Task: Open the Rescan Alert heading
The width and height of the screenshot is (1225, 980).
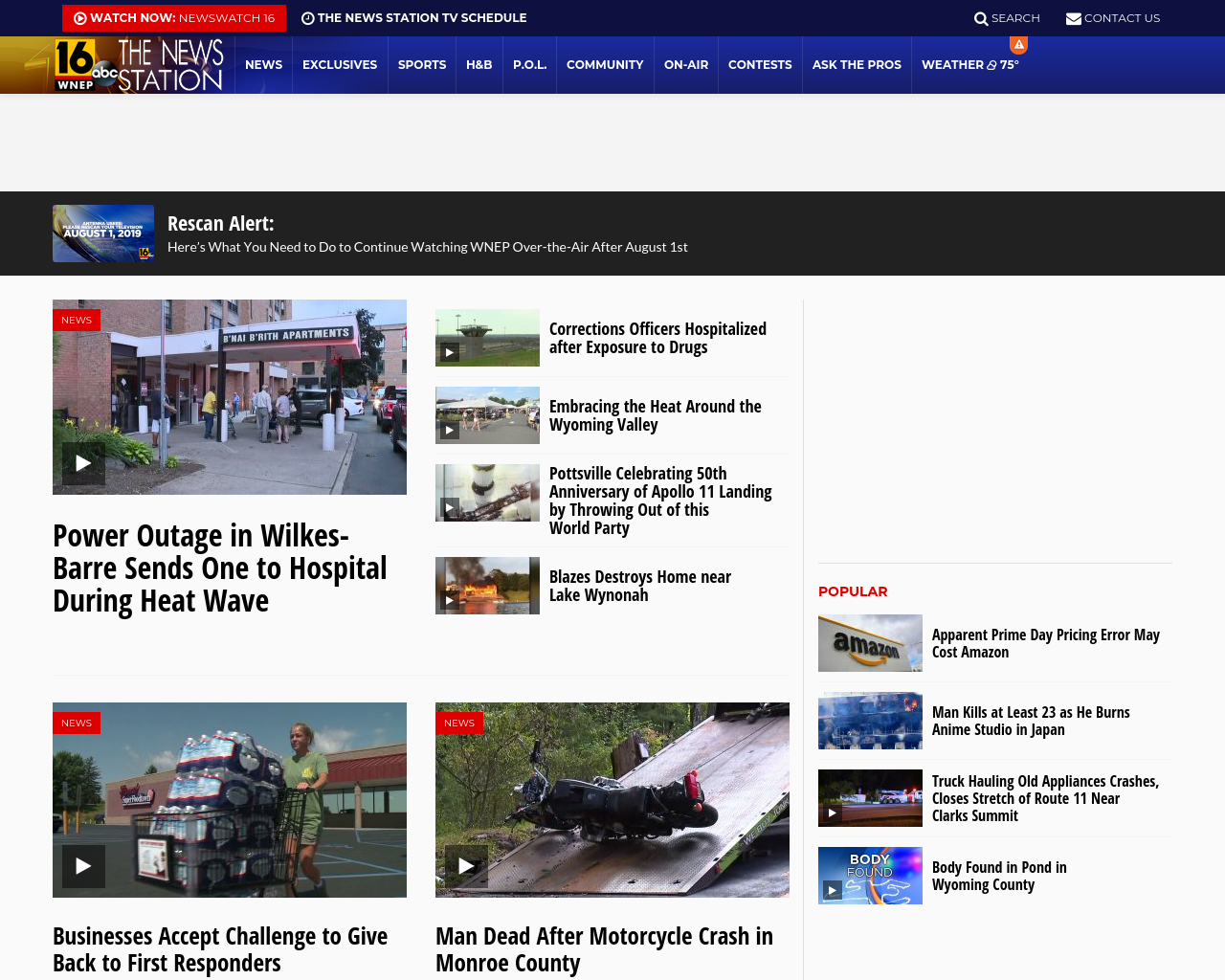Action: pos(221,223)
